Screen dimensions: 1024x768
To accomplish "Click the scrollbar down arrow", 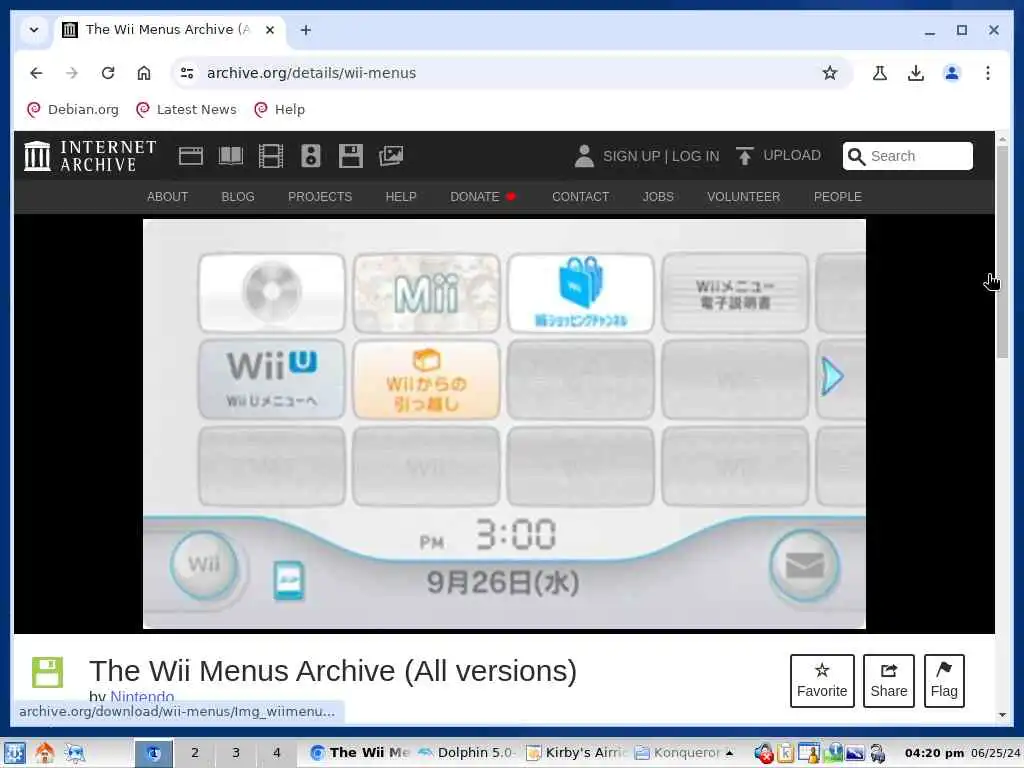I will click(1002, 715).
